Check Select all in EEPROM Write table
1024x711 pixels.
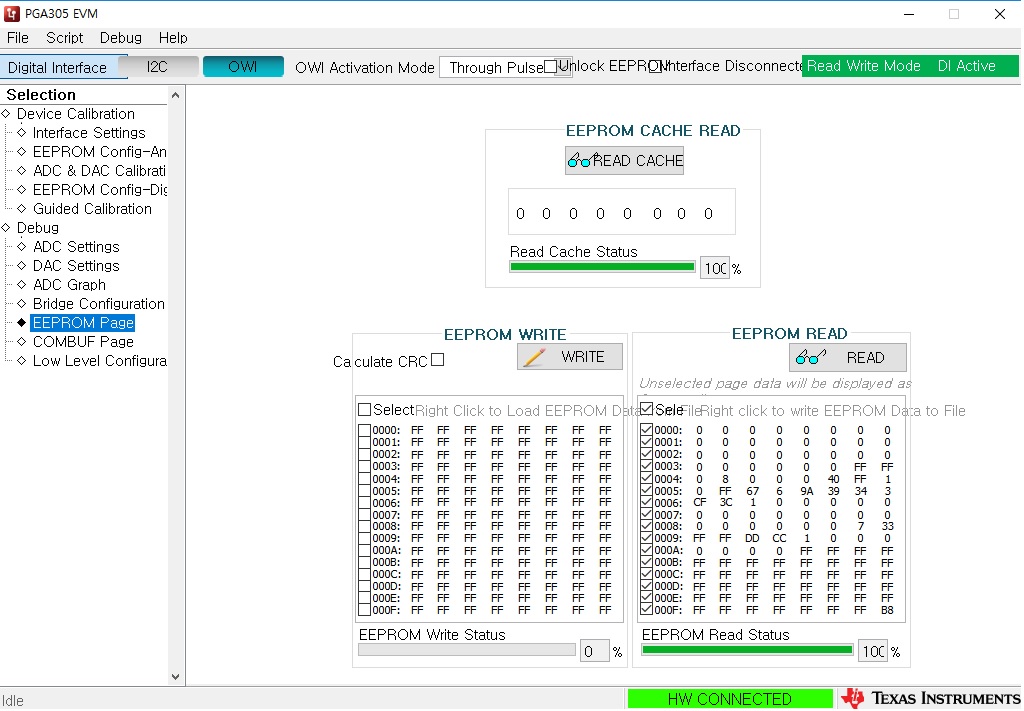364,409
